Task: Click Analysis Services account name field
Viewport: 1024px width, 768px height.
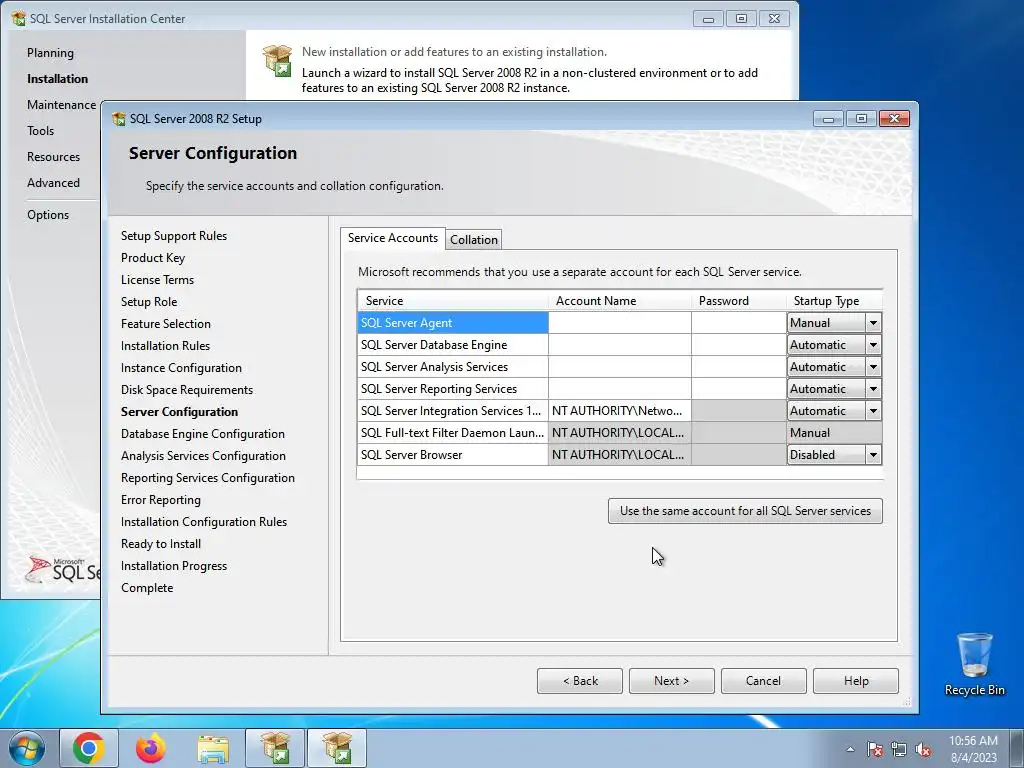Action: (x=620, y=367)
